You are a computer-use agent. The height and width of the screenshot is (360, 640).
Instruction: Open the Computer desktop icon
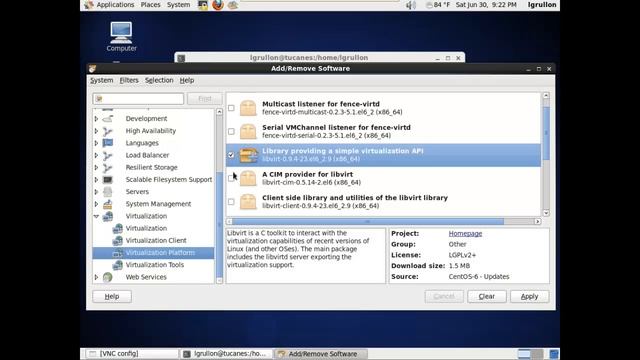pos(121,37)
